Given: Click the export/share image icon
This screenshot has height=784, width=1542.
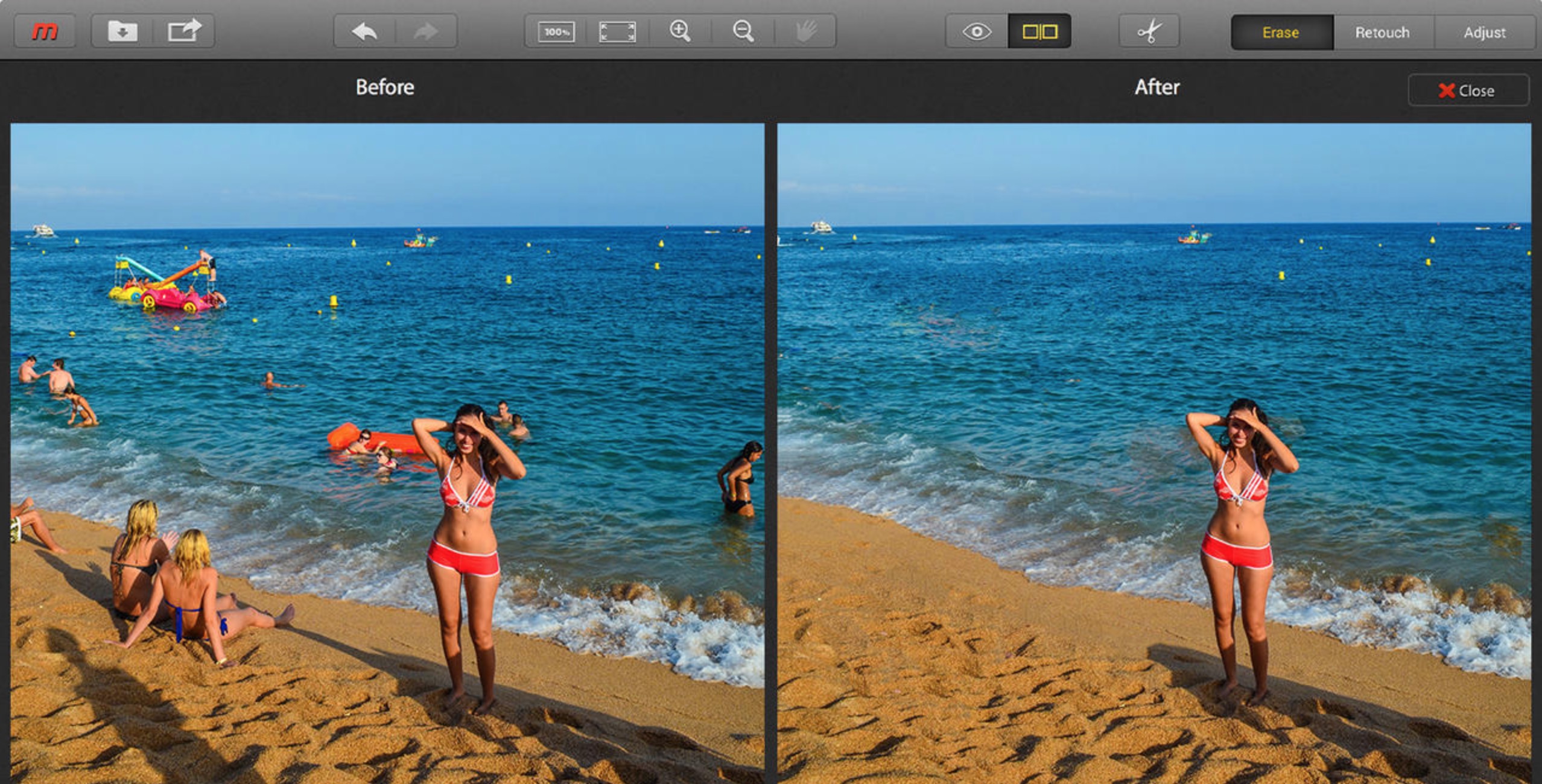Looking at the screenshot, I should (x=184, y=31).
